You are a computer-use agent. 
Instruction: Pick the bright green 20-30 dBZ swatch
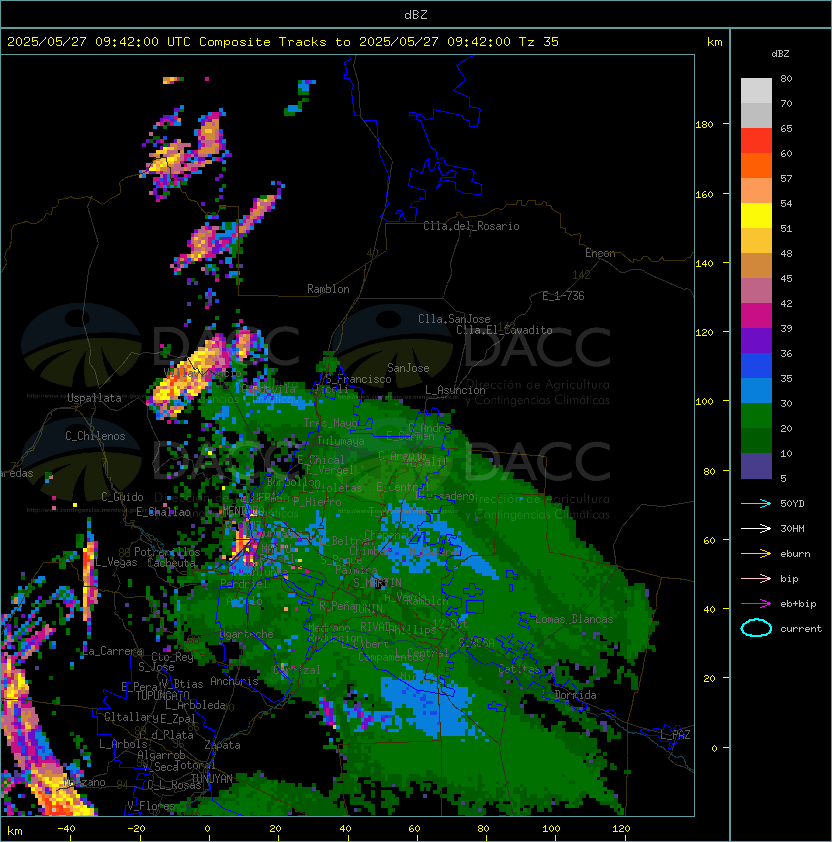(756, 416)
